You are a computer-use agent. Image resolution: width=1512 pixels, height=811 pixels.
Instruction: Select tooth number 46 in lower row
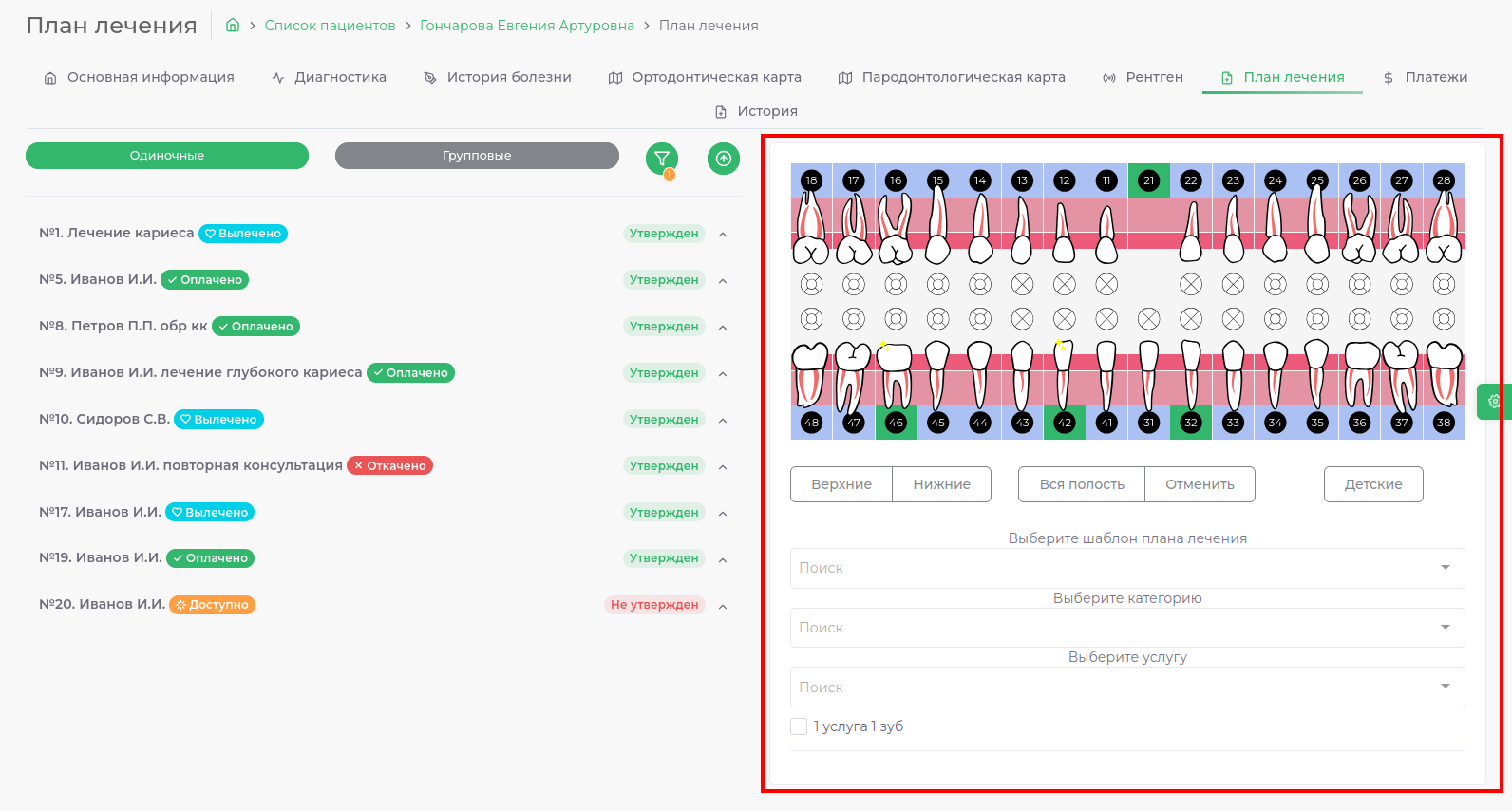[x=896, y=423]
